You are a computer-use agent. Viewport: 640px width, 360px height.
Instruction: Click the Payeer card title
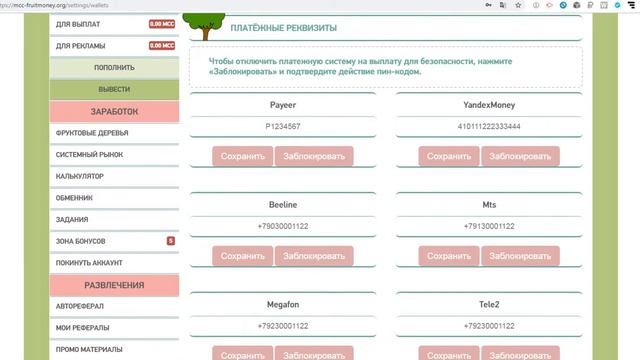point(283,105)
